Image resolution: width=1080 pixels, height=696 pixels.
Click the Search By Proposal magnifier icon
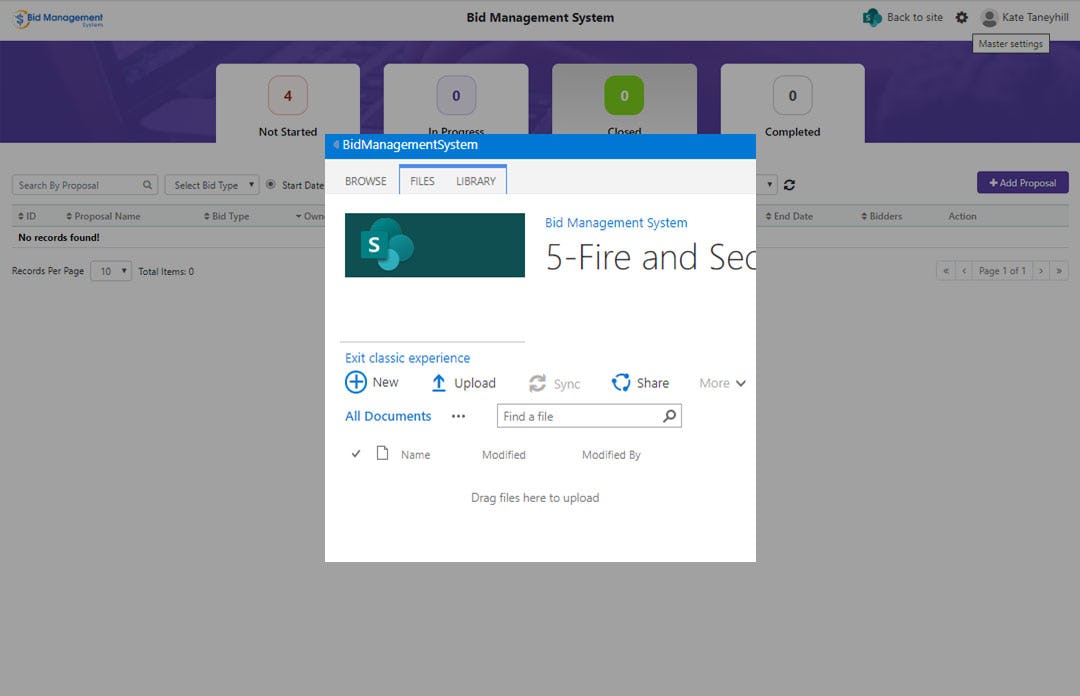147,184
